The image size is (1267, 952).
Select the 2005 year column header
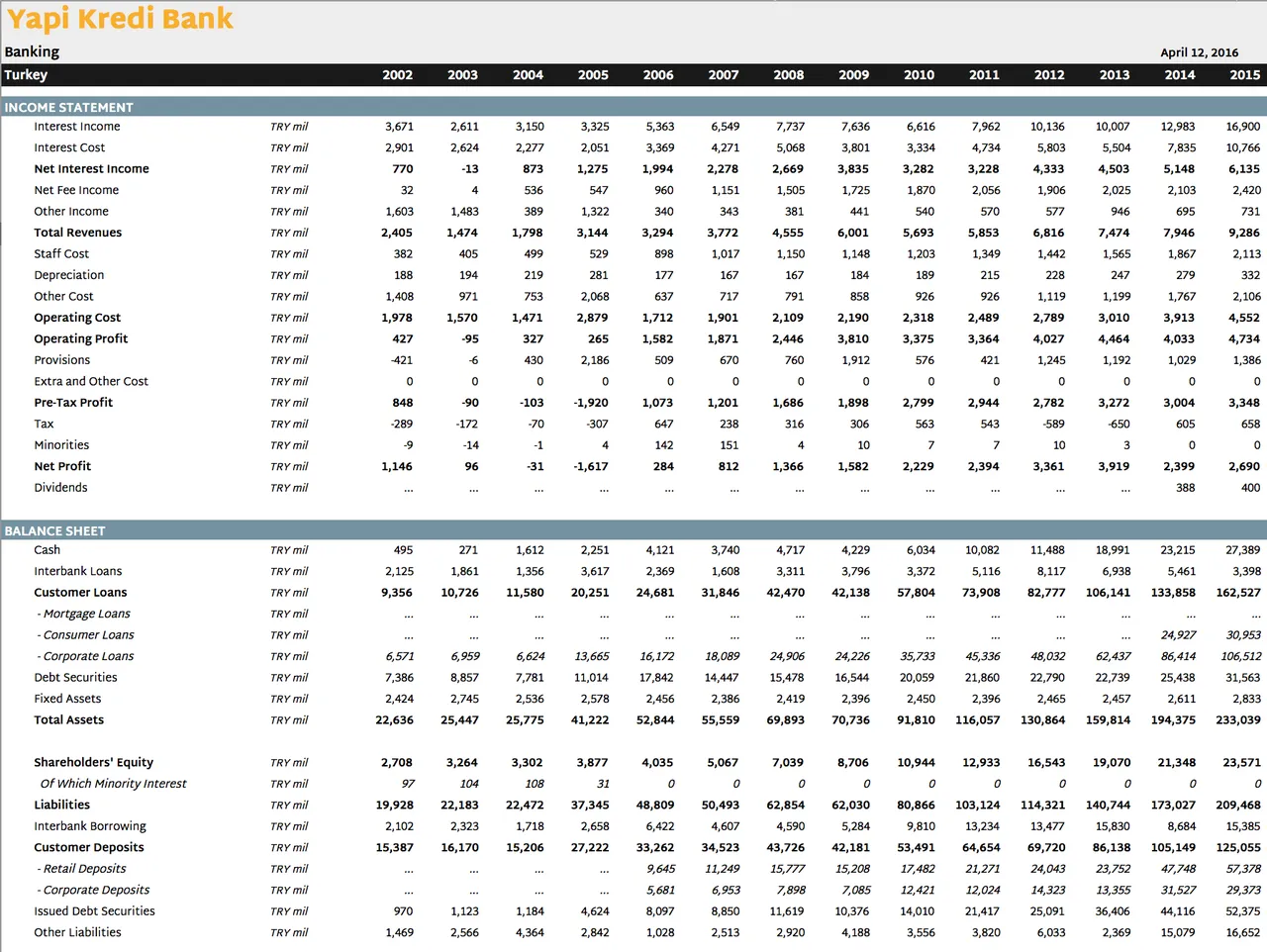coord(594,75)
